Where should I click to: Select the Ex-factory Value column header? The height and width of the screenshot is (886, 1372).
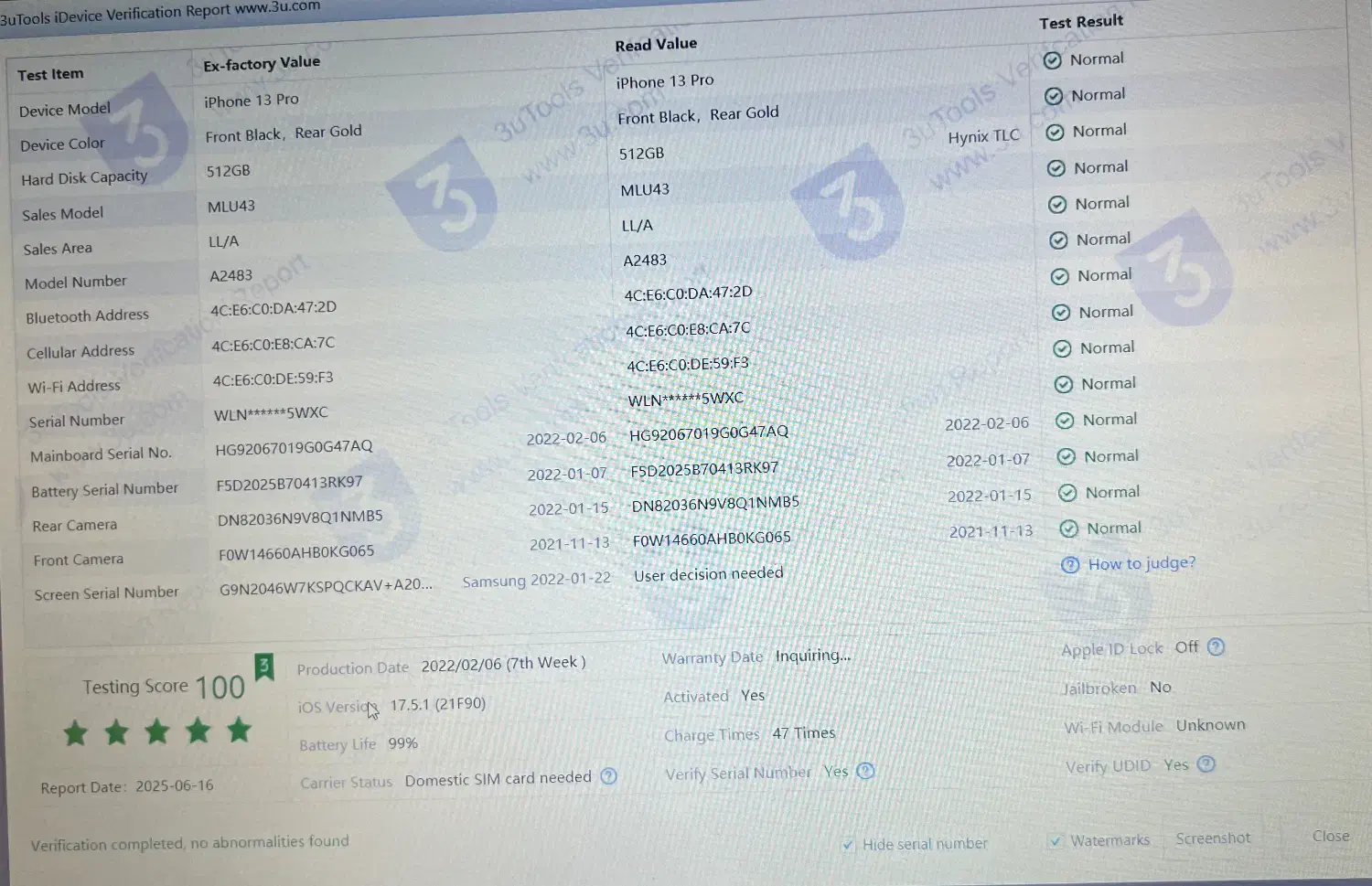[x=262, y=63]
